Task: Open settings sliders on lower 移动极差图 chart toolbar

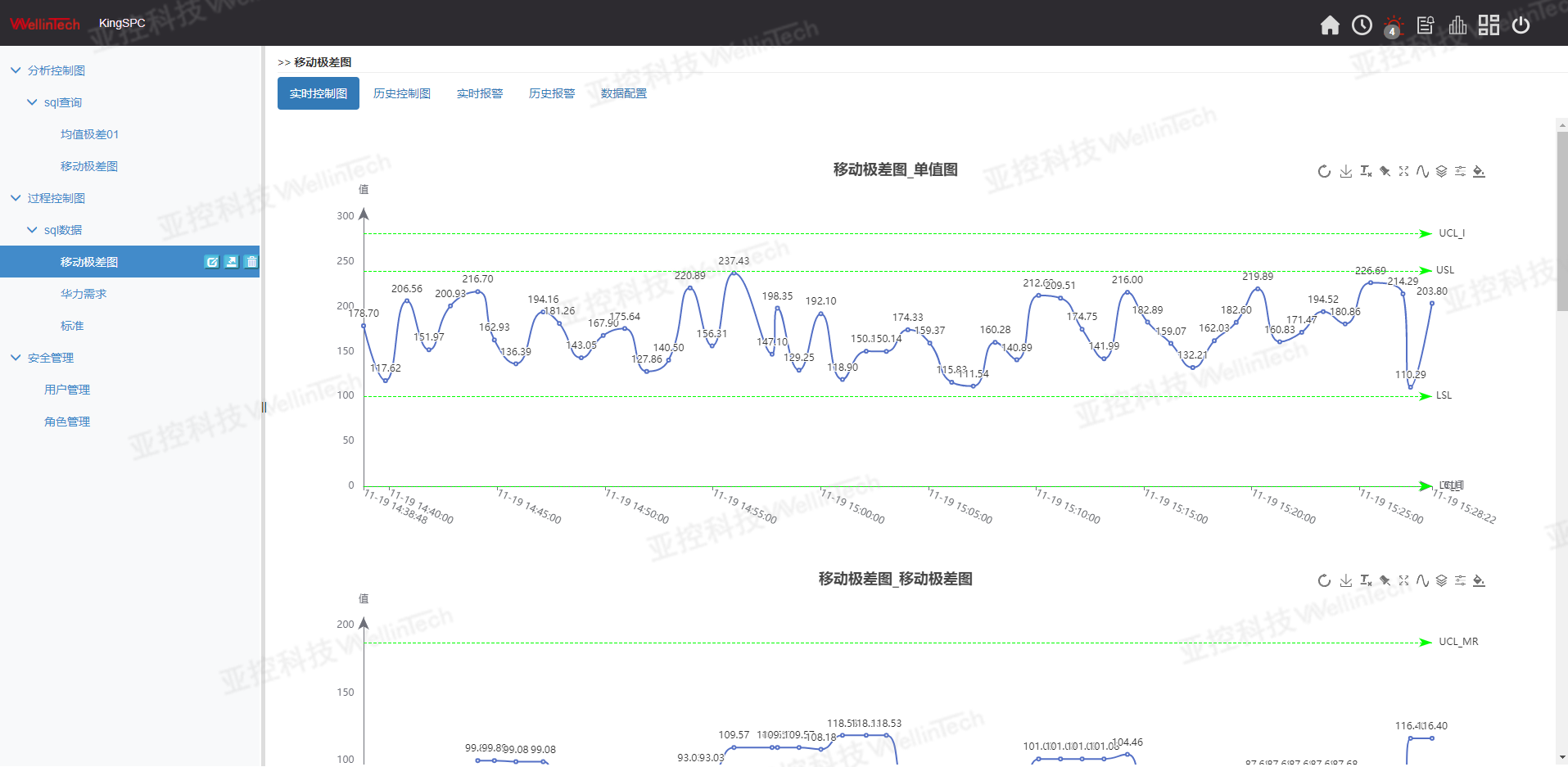Action: pyautogui.click(x=1460, y=580)
